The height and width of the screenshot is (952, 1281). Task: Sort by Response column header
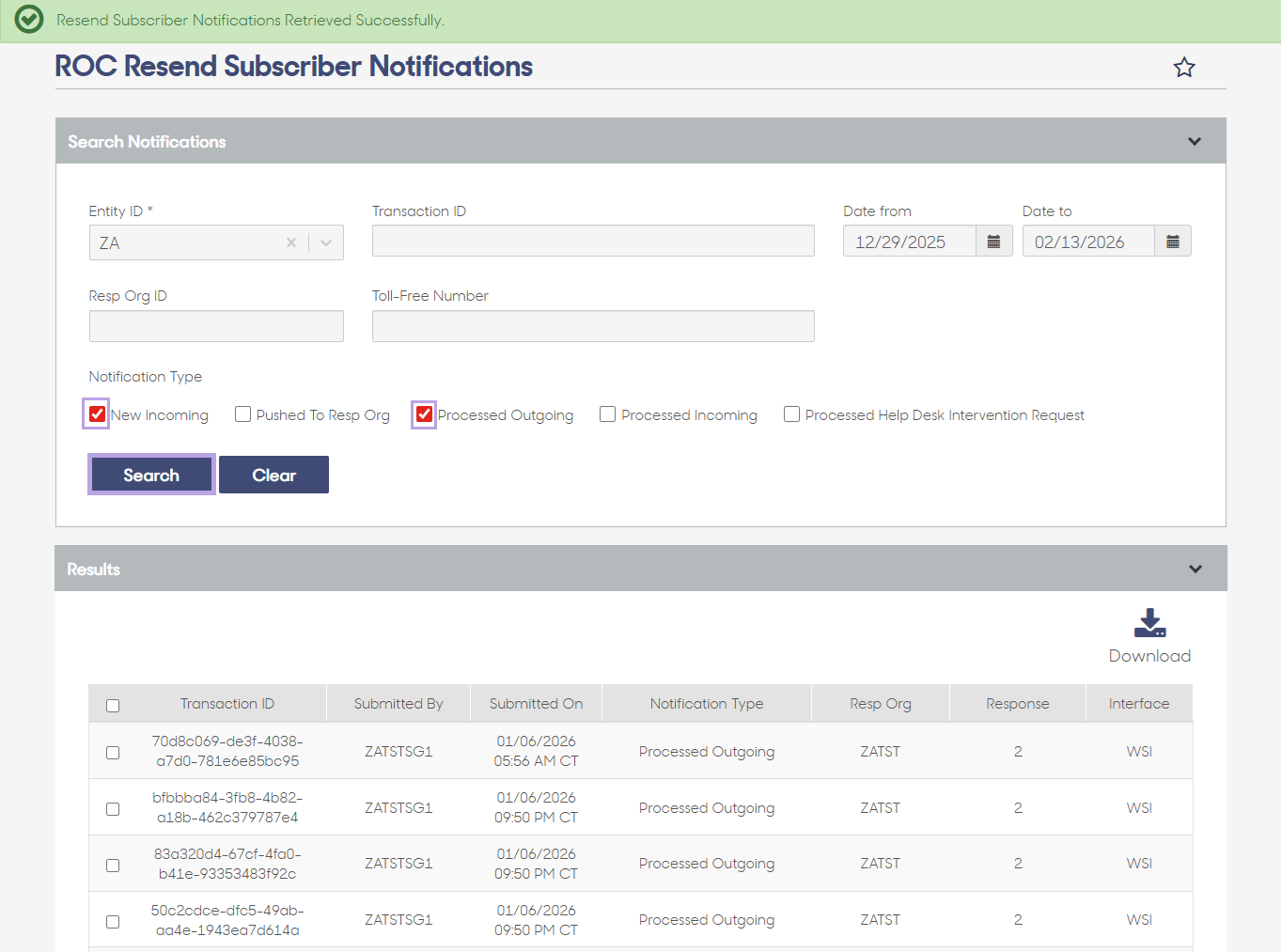(x=1018, y=704)
